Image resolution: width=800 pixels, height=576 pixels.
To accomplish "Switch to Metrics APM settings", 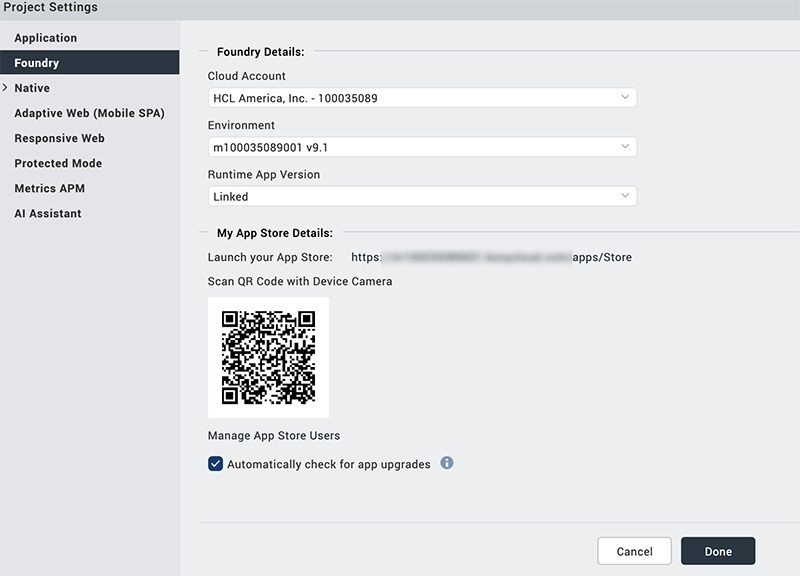I will click(49, 188).
